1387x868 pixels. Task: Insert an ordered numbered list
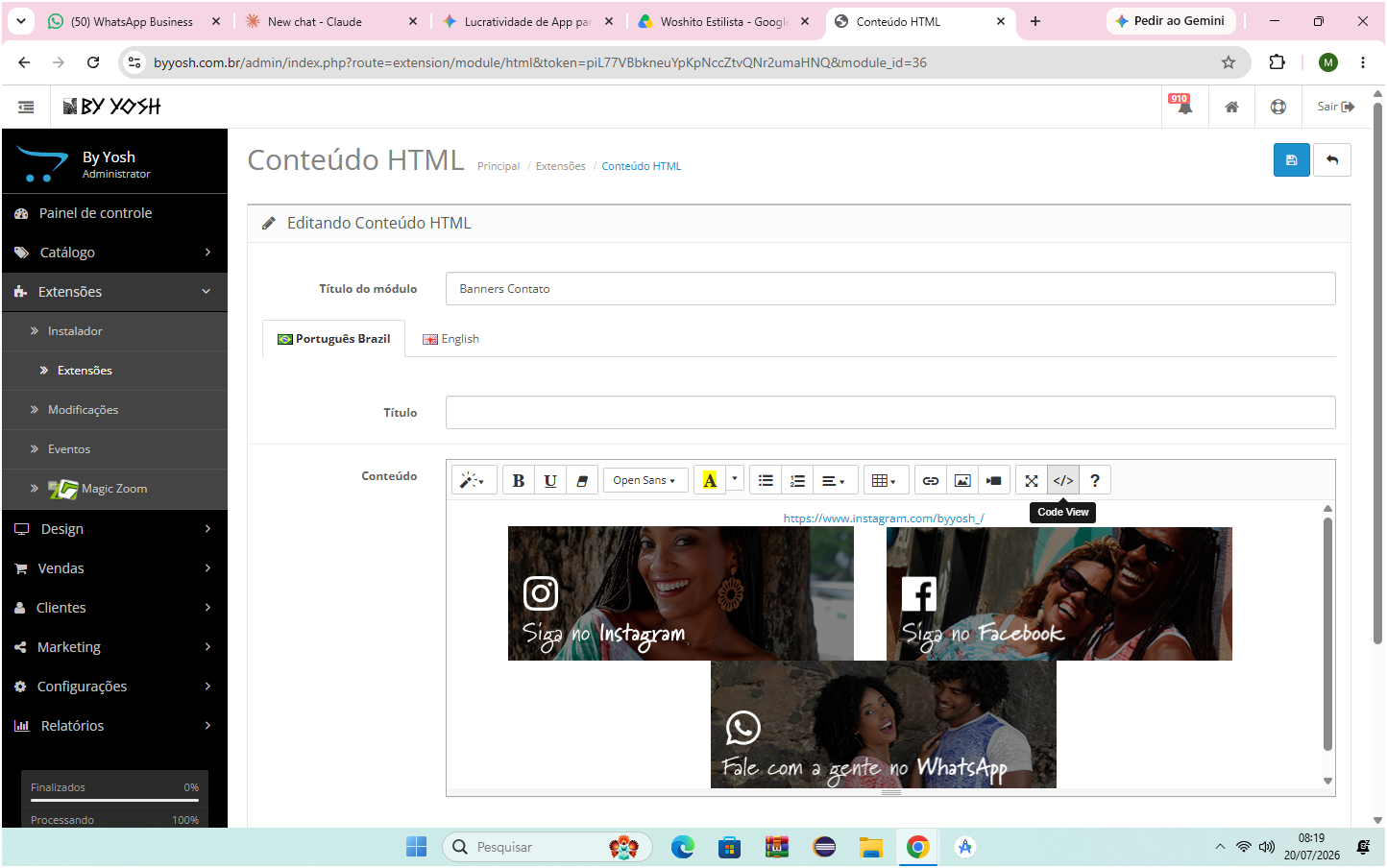pyautogui.click(x=797, y=481)
